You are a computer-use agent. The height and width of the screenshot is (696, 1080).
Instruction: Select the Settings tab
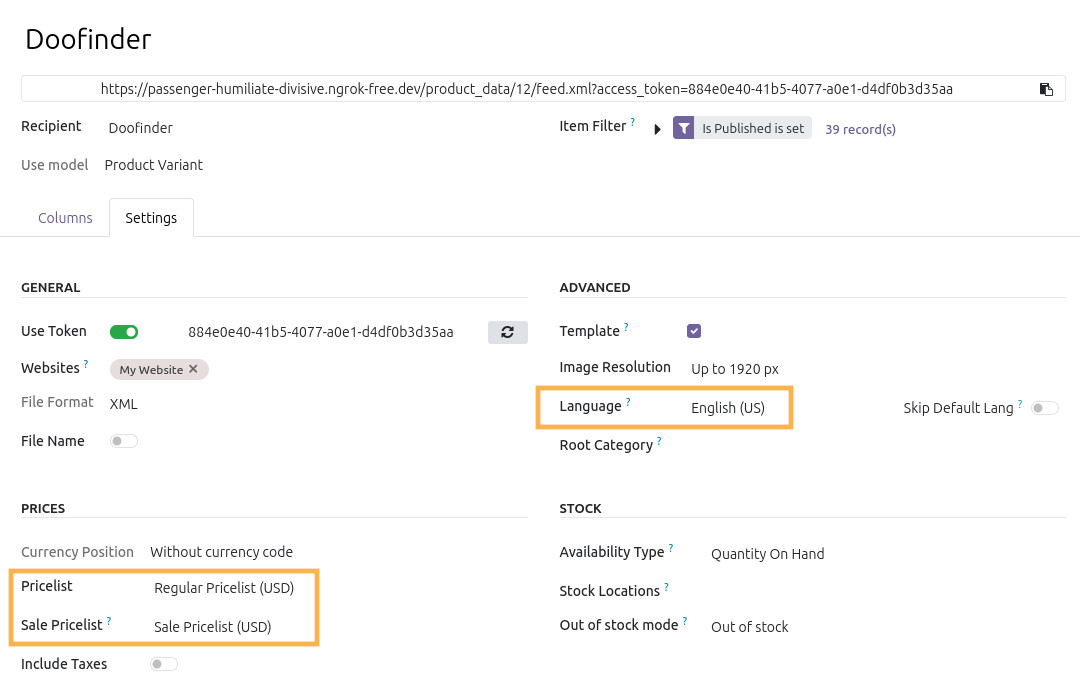(151, 218)
